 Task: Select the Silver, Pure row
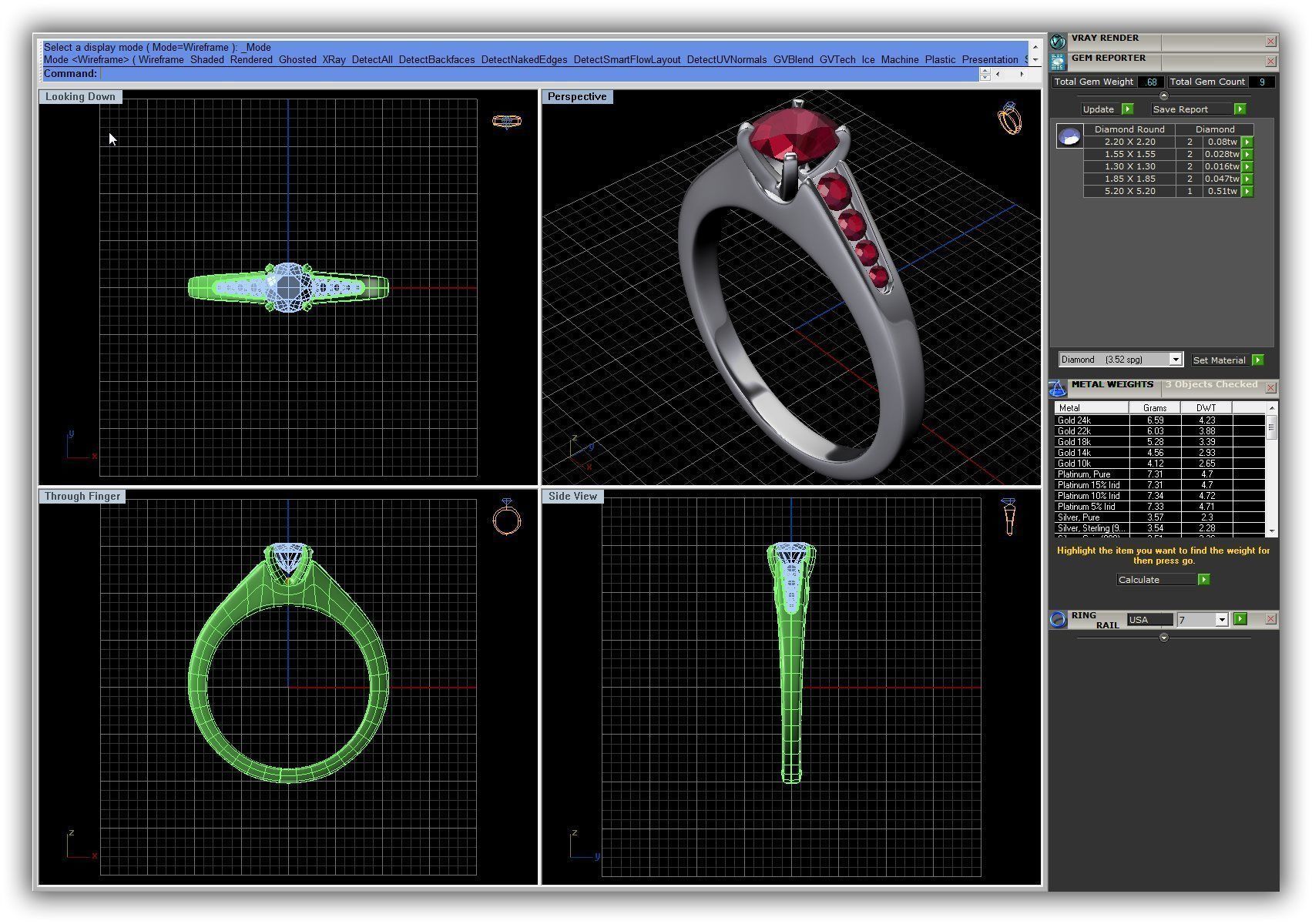pos(1159,517)
